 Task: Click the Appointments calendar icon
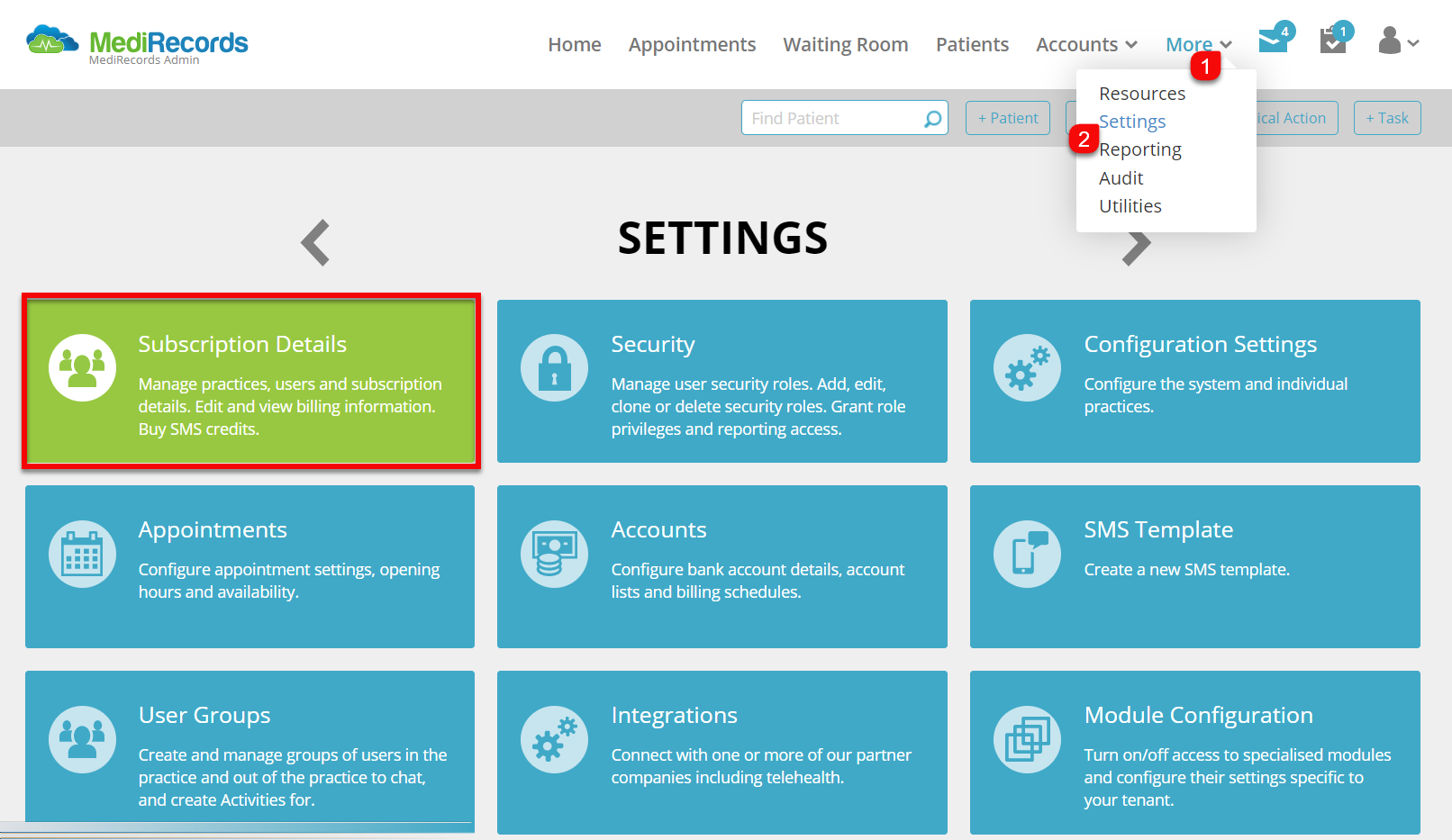point(82,554)
